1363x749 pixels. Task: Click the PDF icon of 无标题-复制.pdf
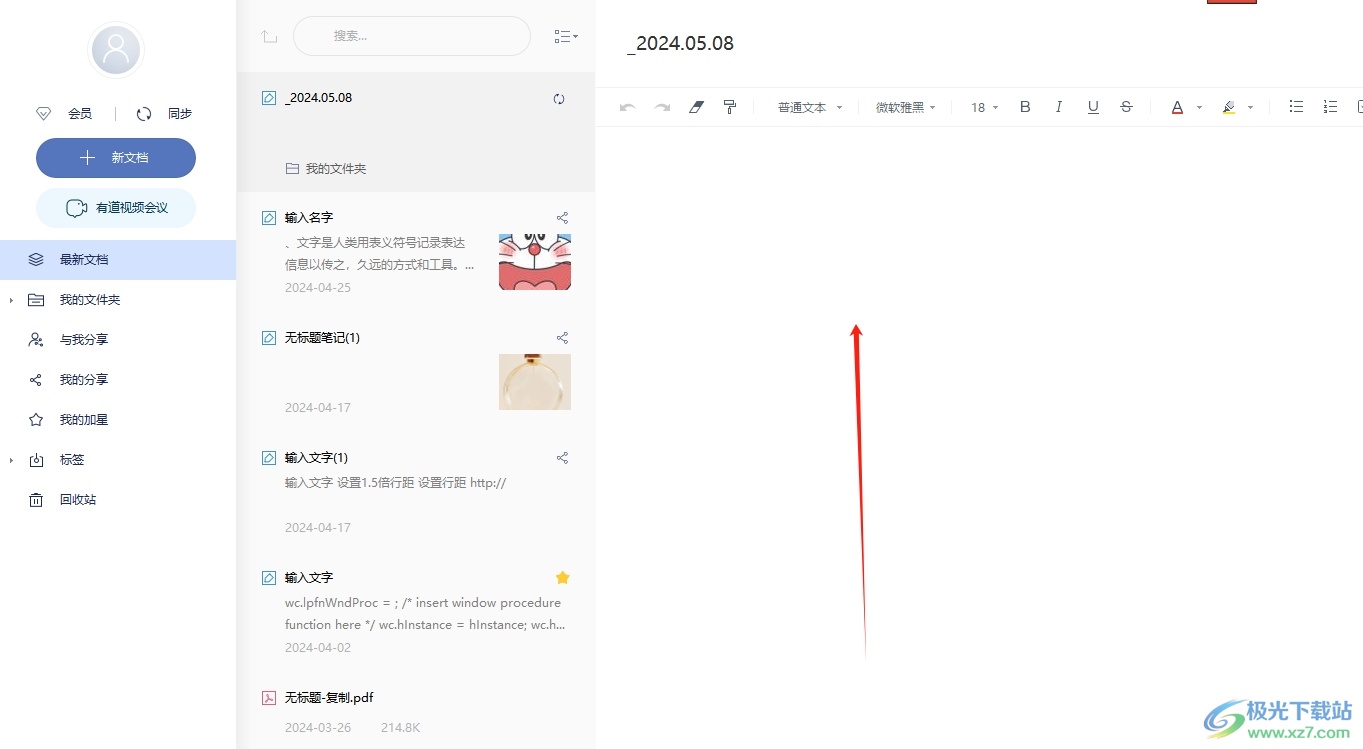(268, 698)
